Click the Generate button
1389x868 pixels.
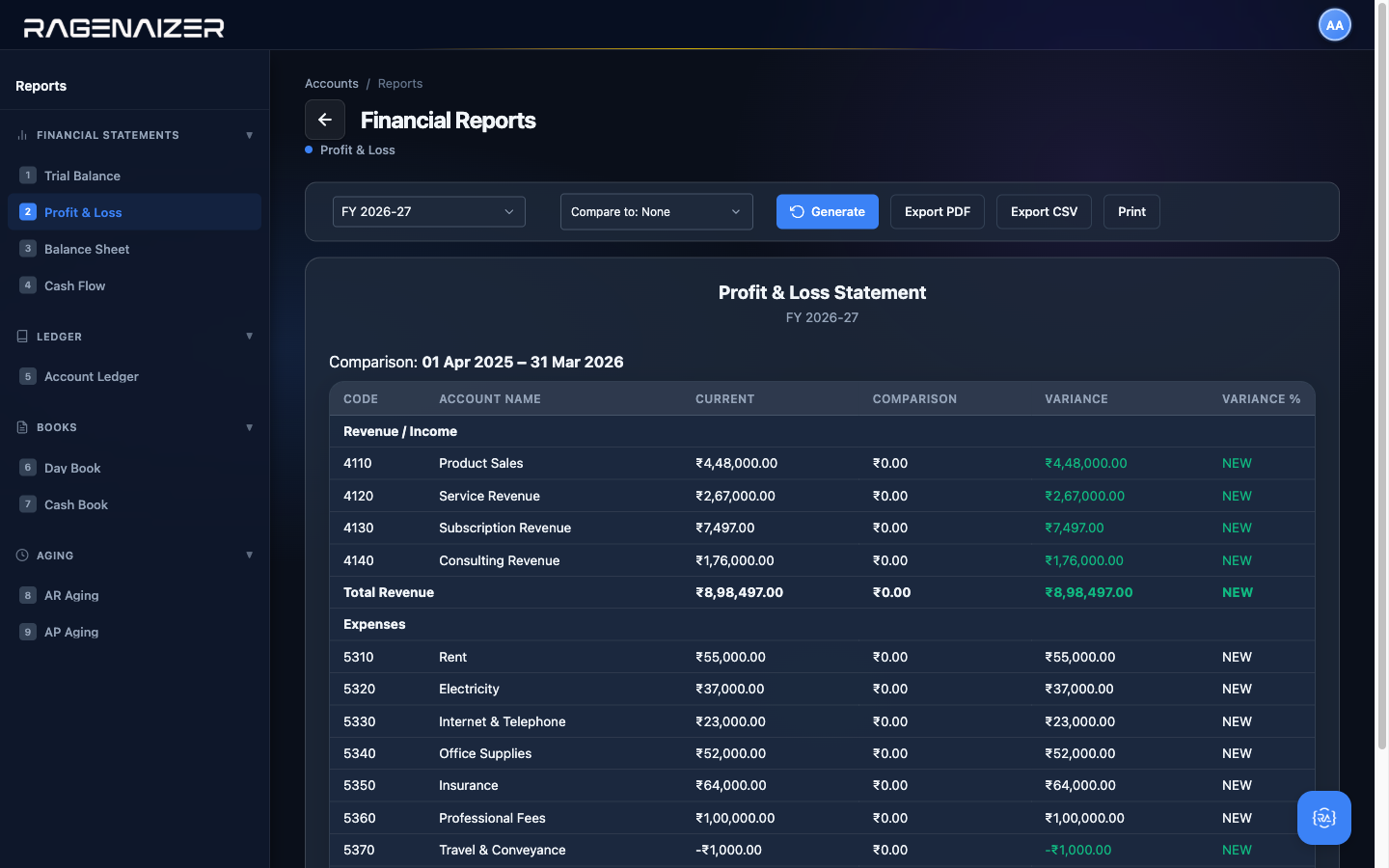point(828,211)
